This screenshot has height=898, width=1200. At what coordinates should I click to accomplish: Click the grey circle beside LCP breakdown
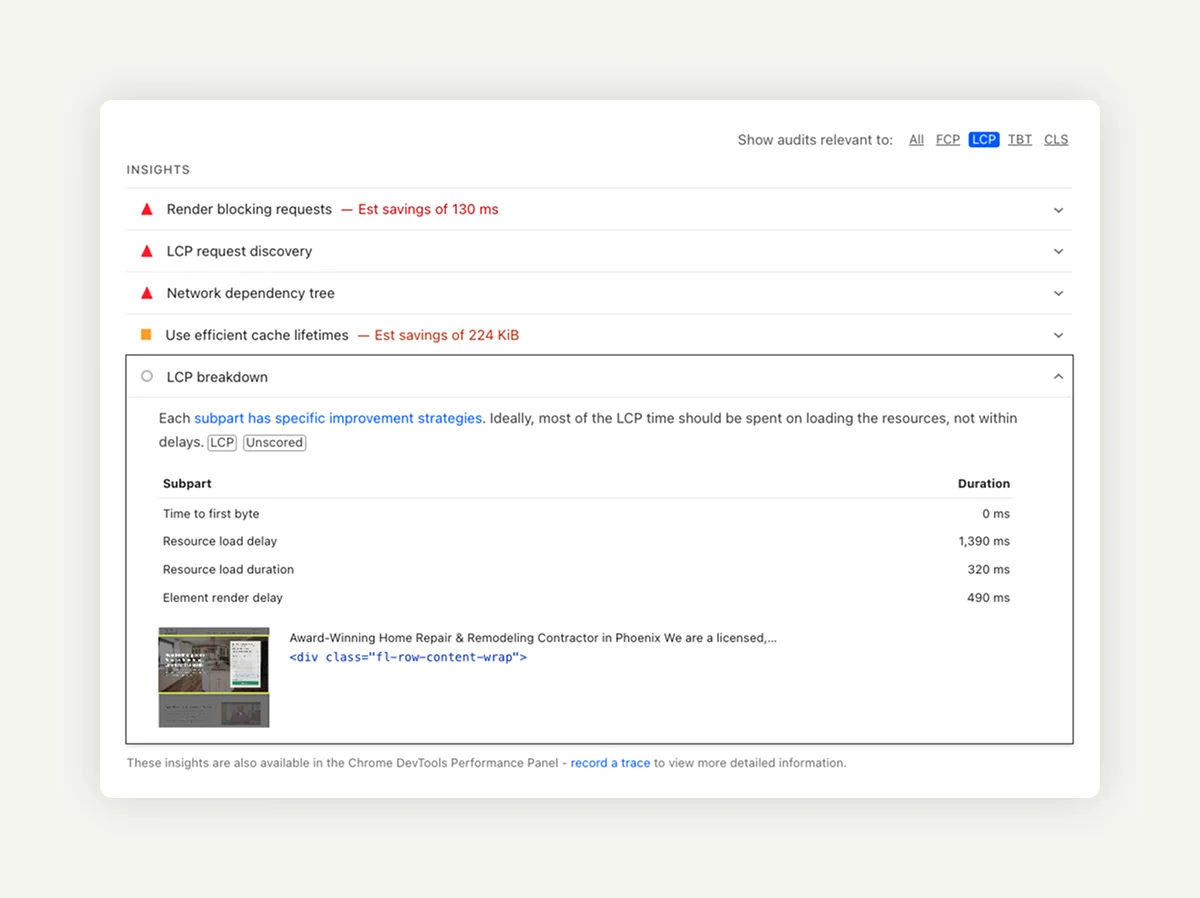[x=147, y=376]
